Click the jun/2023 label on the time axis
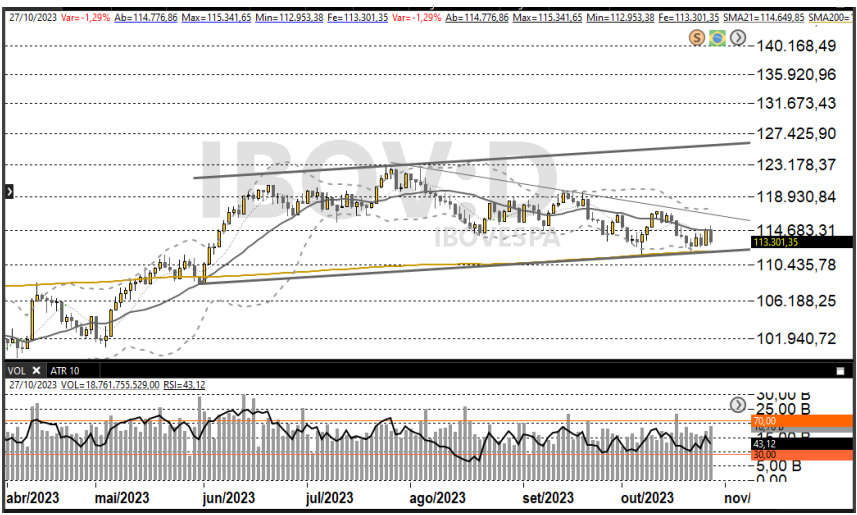Viewport: 857px width, 515px height. click(x=227, y=498)
